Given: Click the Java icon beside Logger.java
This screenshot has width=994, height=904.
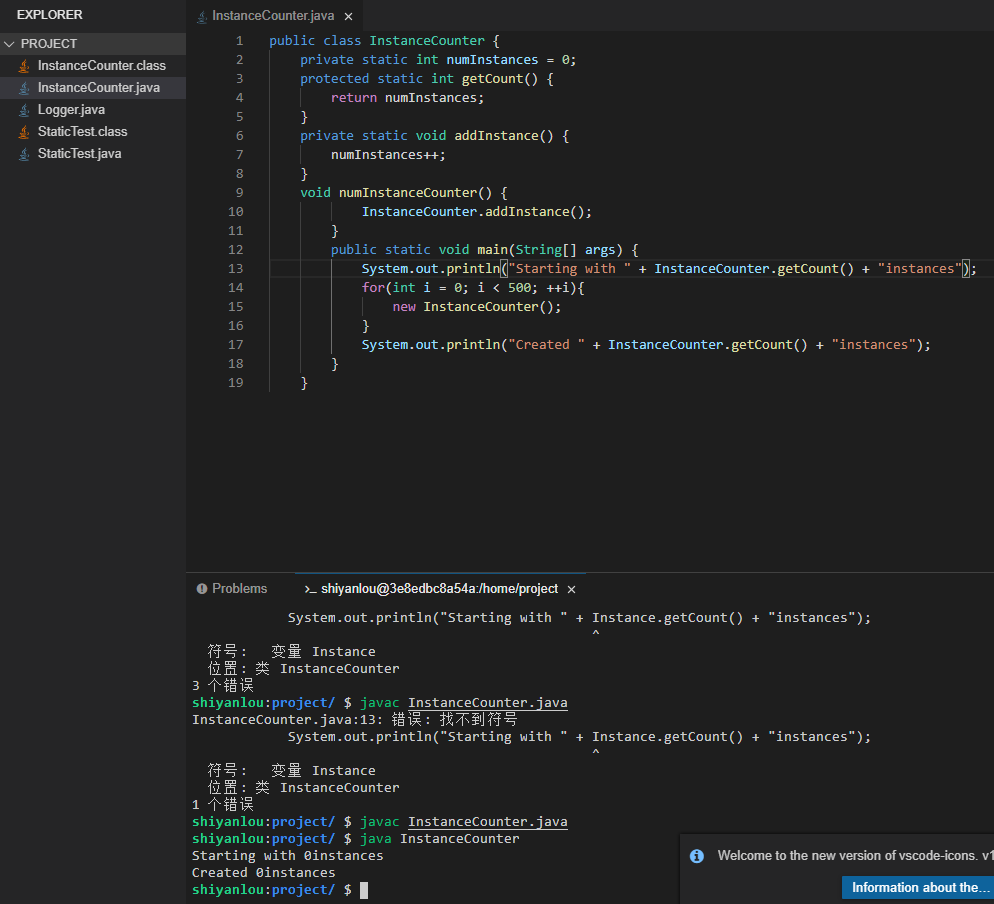Looking at the screenshot, I should pos(24,110).
